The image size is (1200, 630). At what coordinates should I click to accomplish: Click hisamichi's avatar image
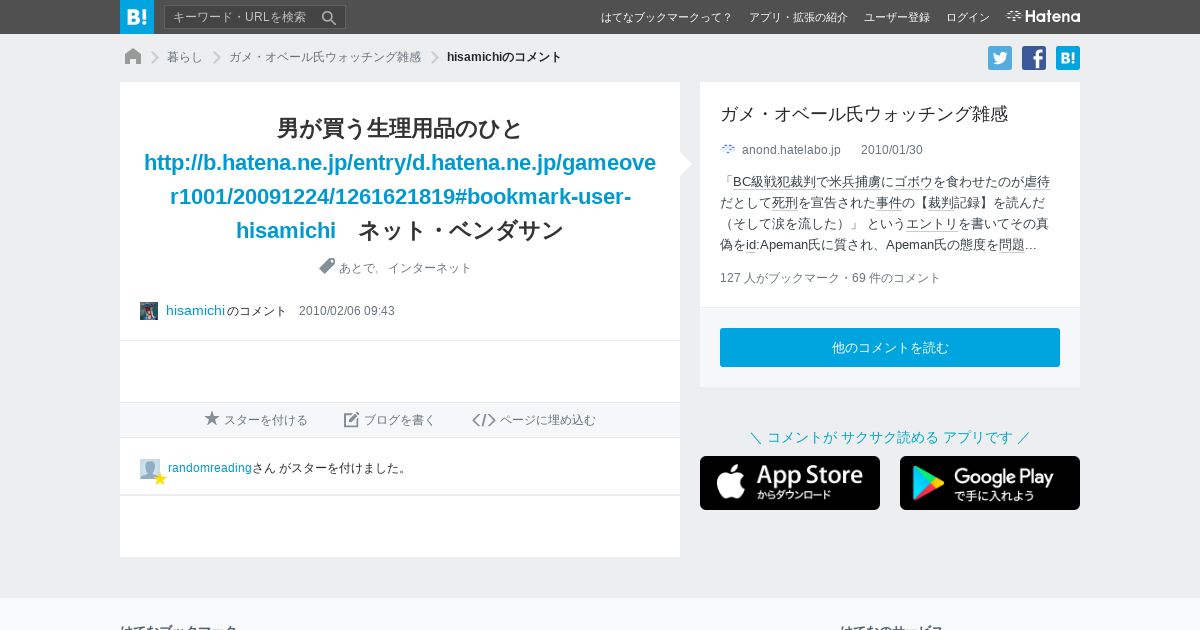[149, 311]
